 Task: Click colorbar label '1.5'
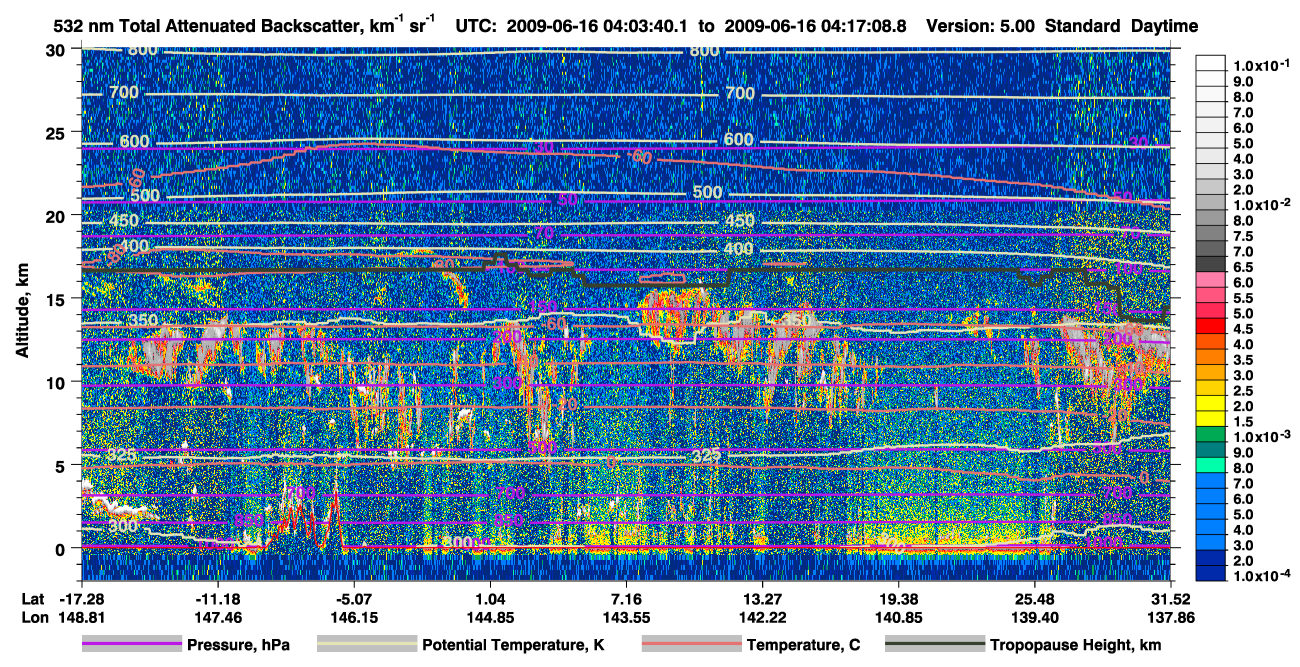tap(1242, 421)
